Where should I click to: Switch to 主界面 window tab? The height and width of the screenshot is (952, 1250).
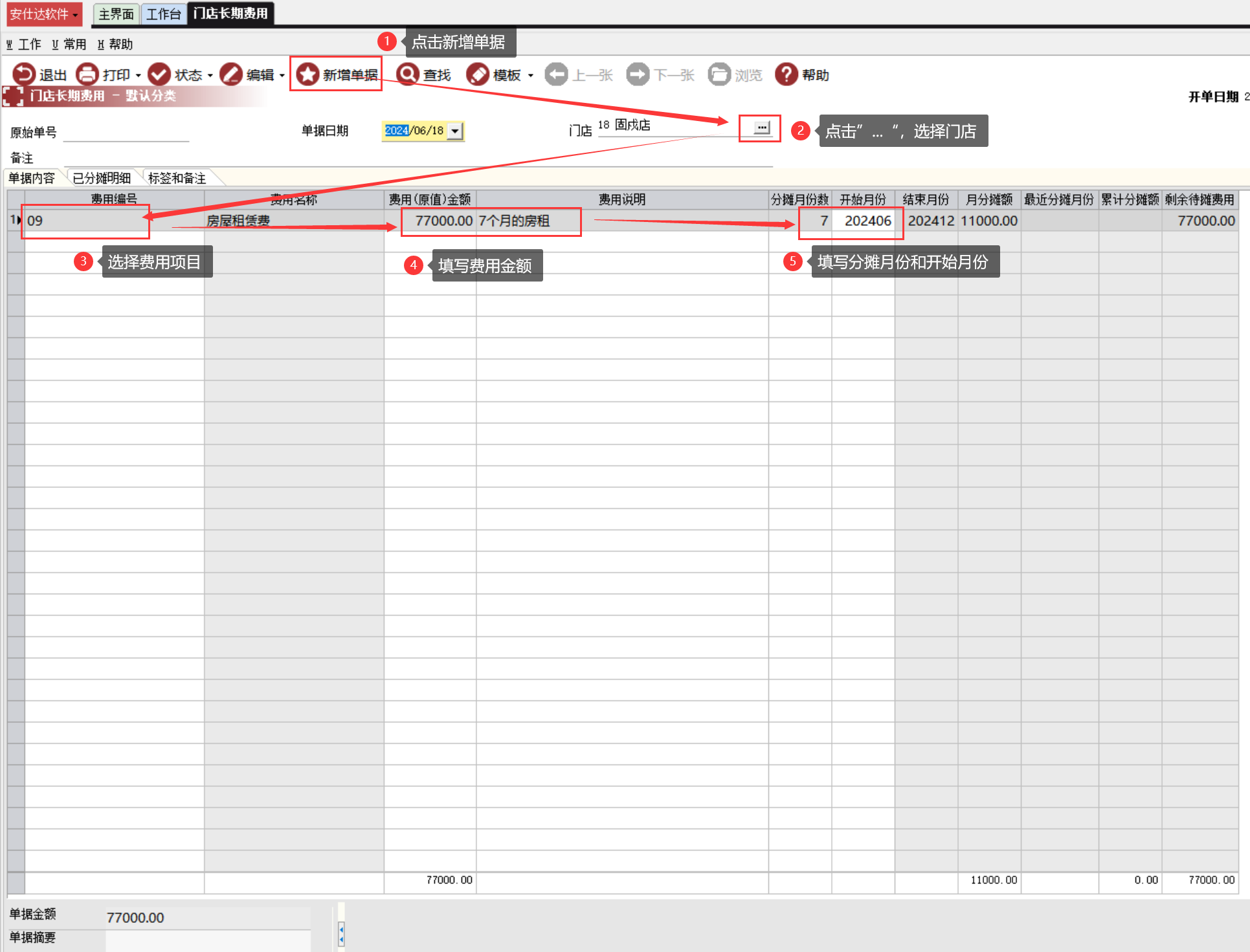[116, 14]
